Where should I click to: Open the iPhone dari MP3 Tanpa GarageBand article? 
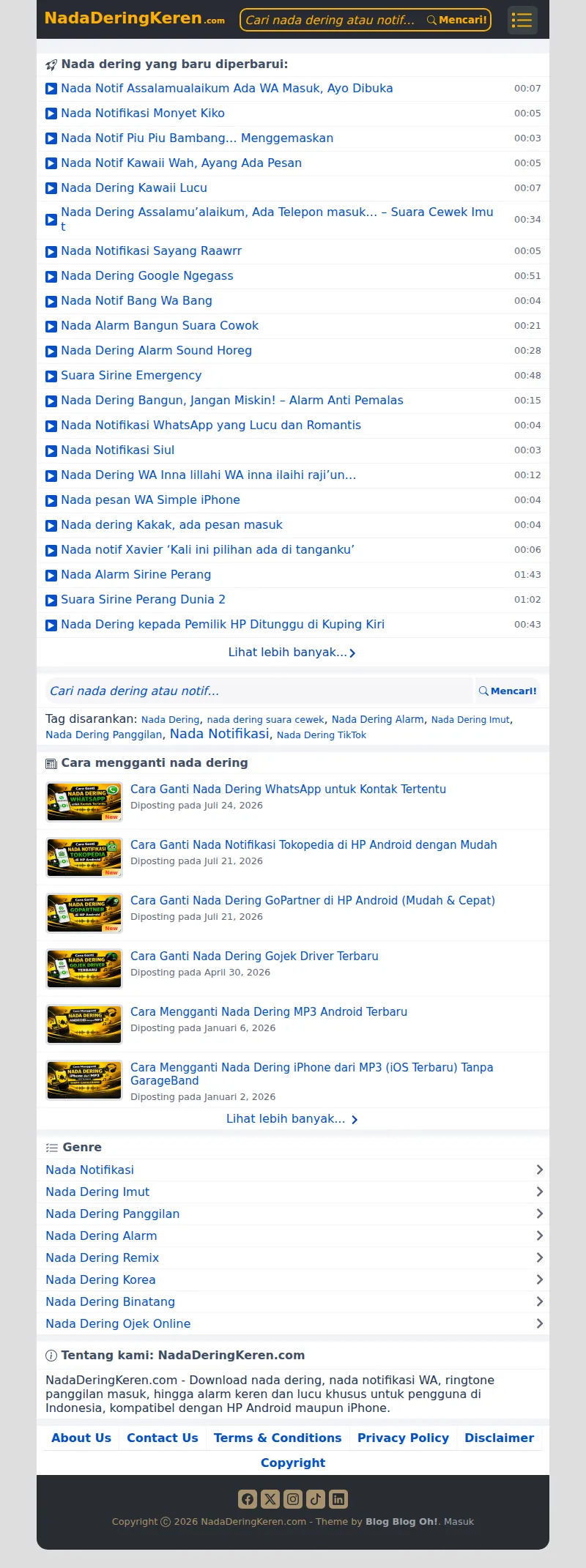pos(311,1074)
